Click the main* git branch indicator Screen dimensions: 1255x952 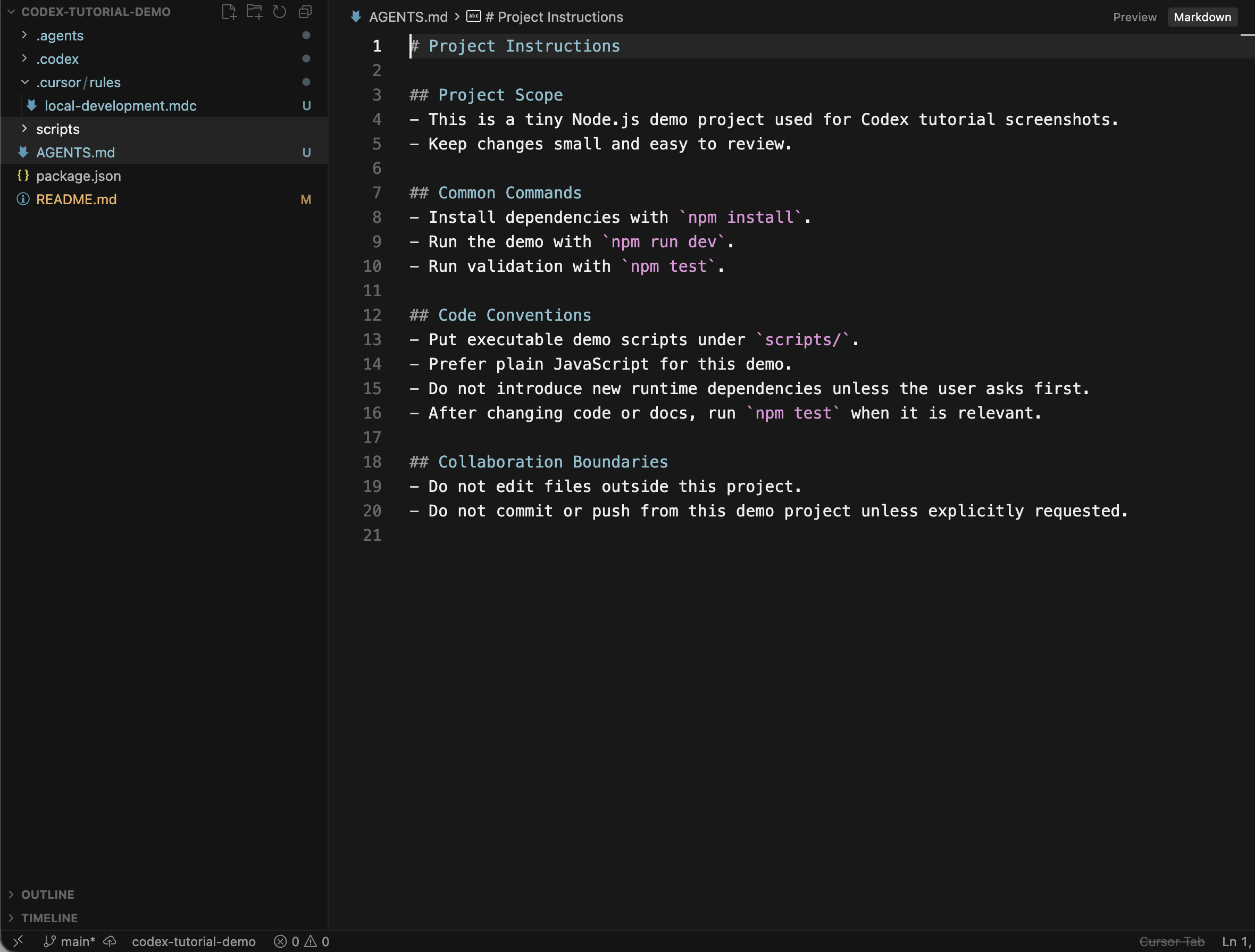pyautogui.click(x=69, y=941)
